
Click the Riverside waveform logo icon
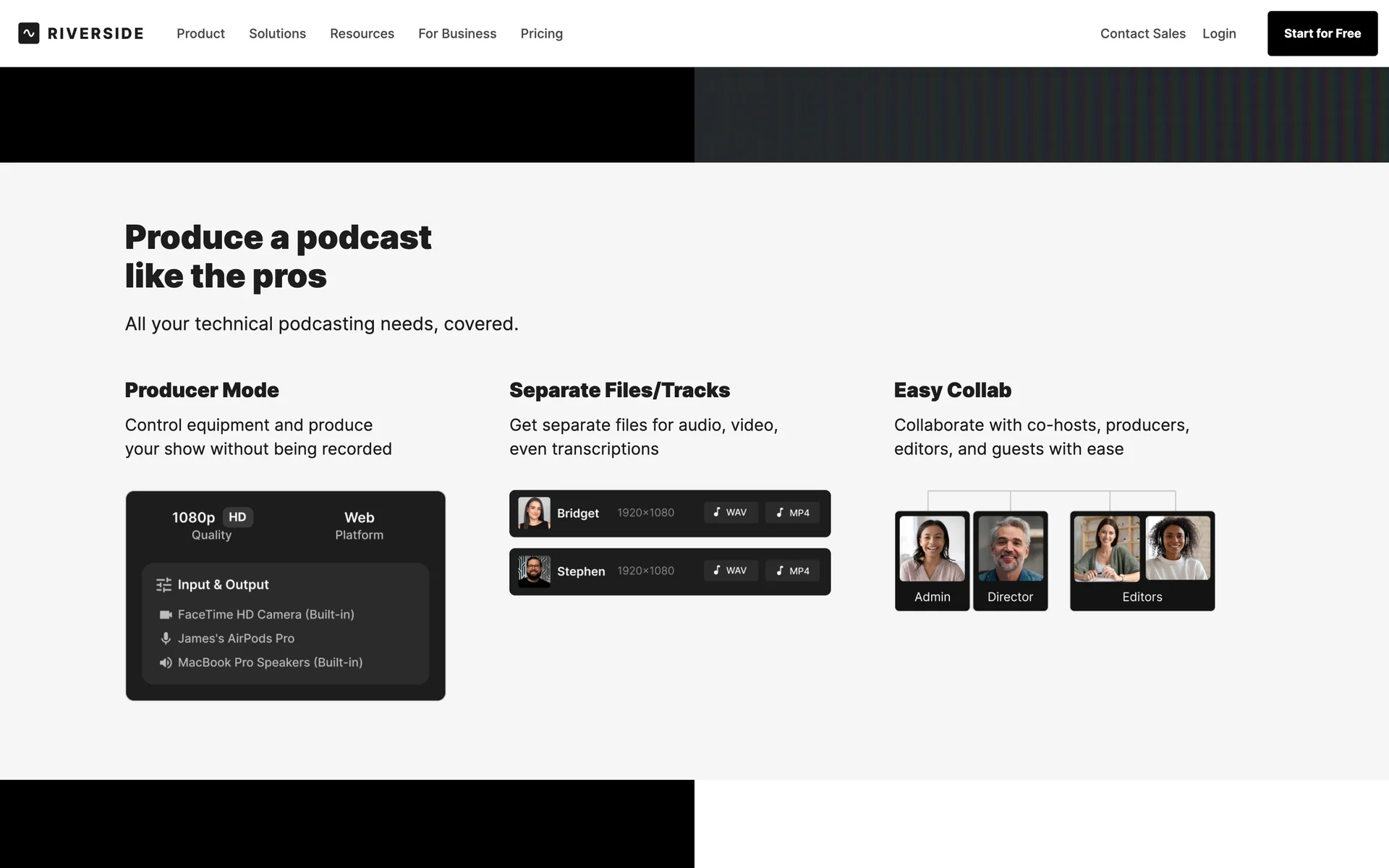(29, 33)
